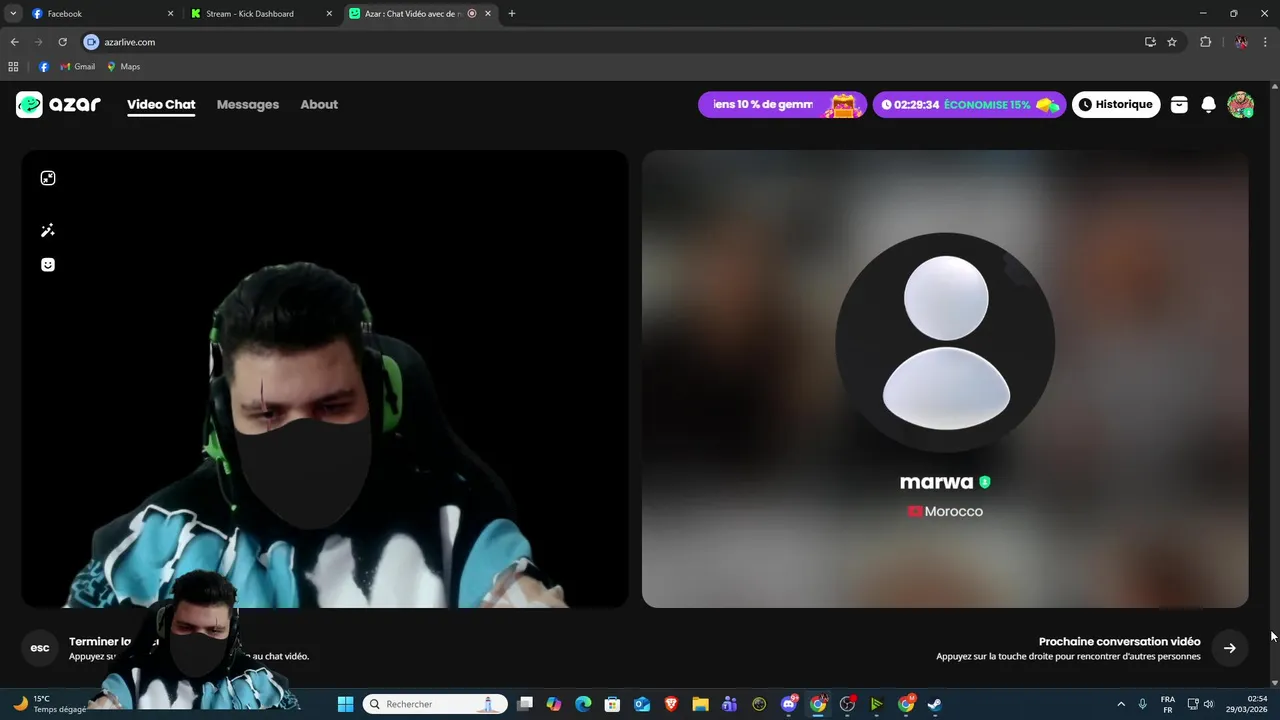Open Brave browser from the taskbar

671,704
